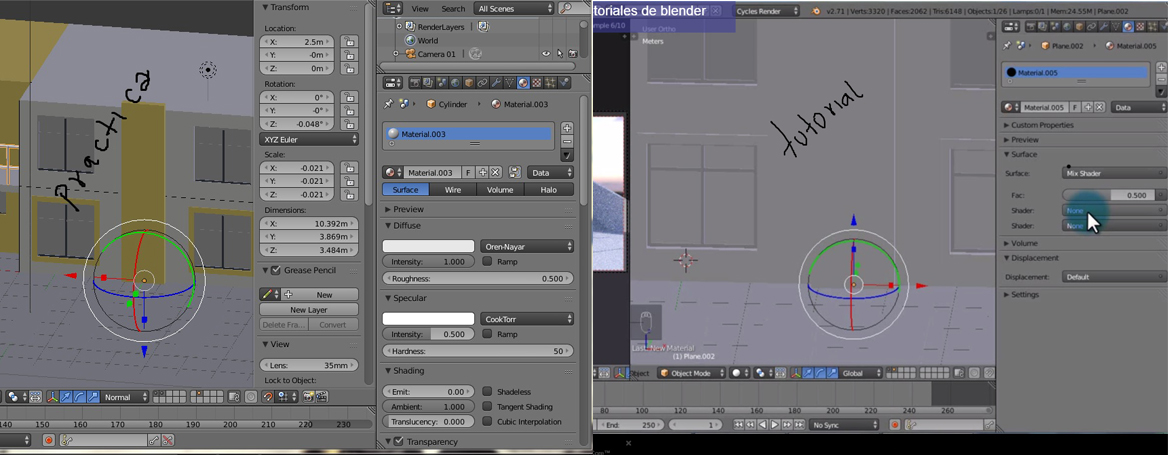Lock the Rotation Z value in Transform
Screen dimensions: 1168x455
pyautogui.click(x=348, y=124)
